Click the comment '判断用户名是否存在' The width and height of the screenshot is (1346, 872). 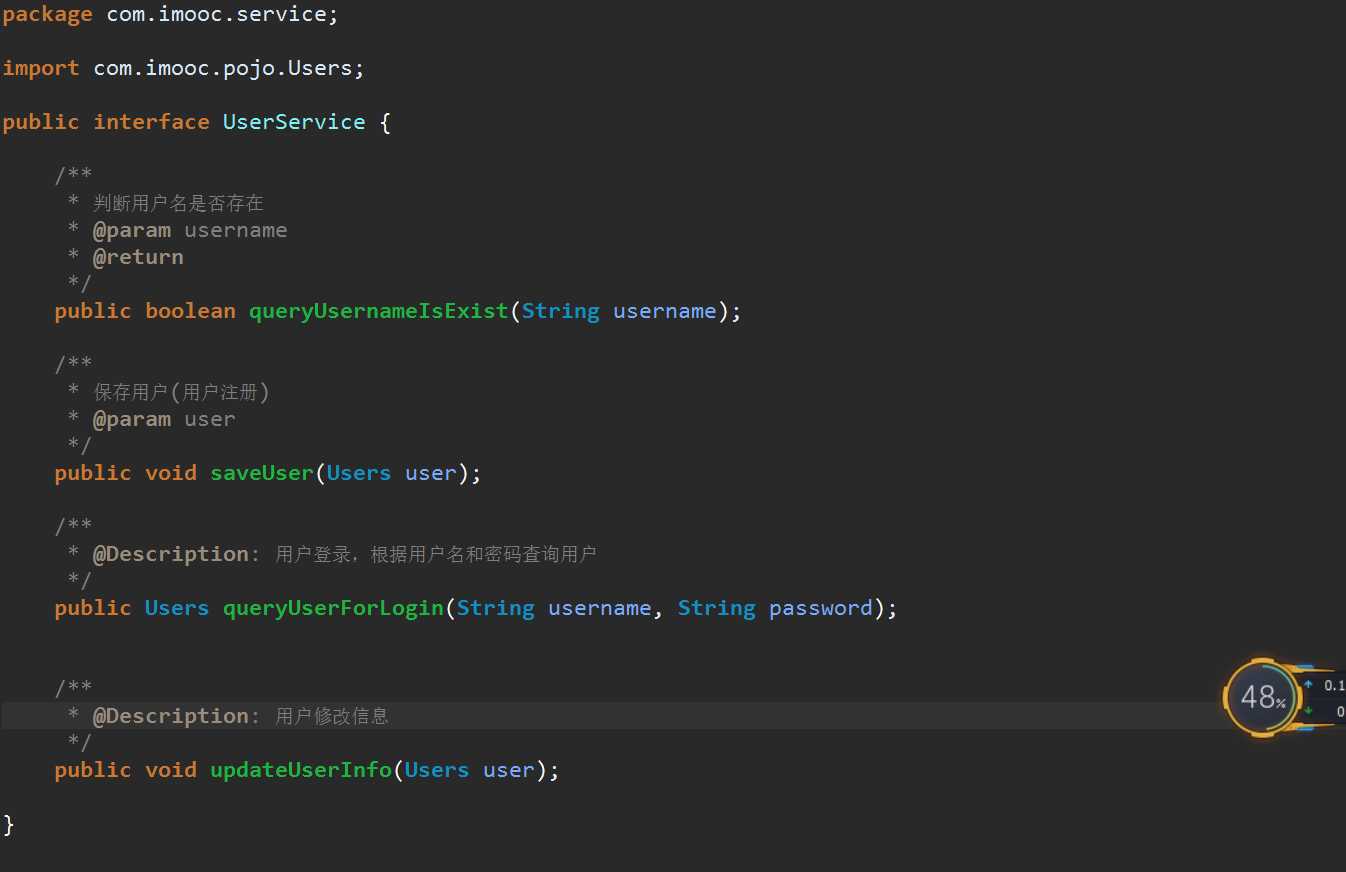pyautogui.click(x=178, y=203)
